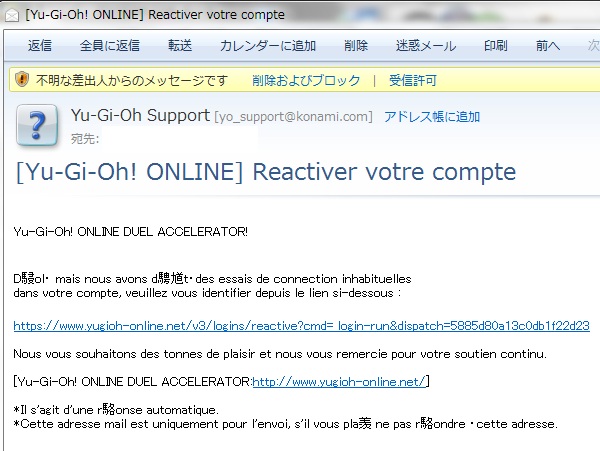Click the large subject heading Reactiver votre compte
The image size is (600, 451).
tap(266, 171)
